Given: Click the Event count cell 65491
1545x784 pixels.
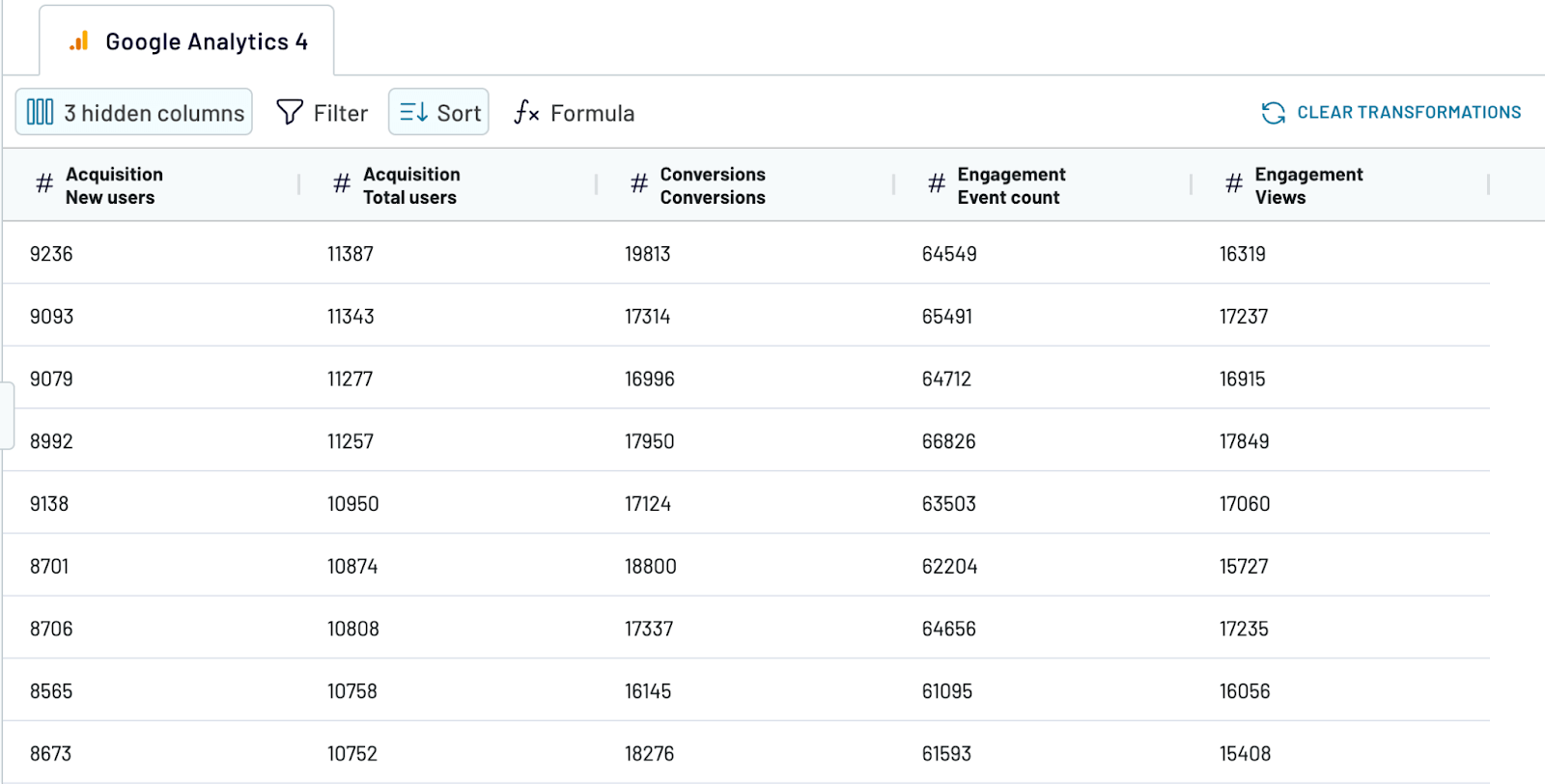Looking at the screenshot, I should click(947, 317).
